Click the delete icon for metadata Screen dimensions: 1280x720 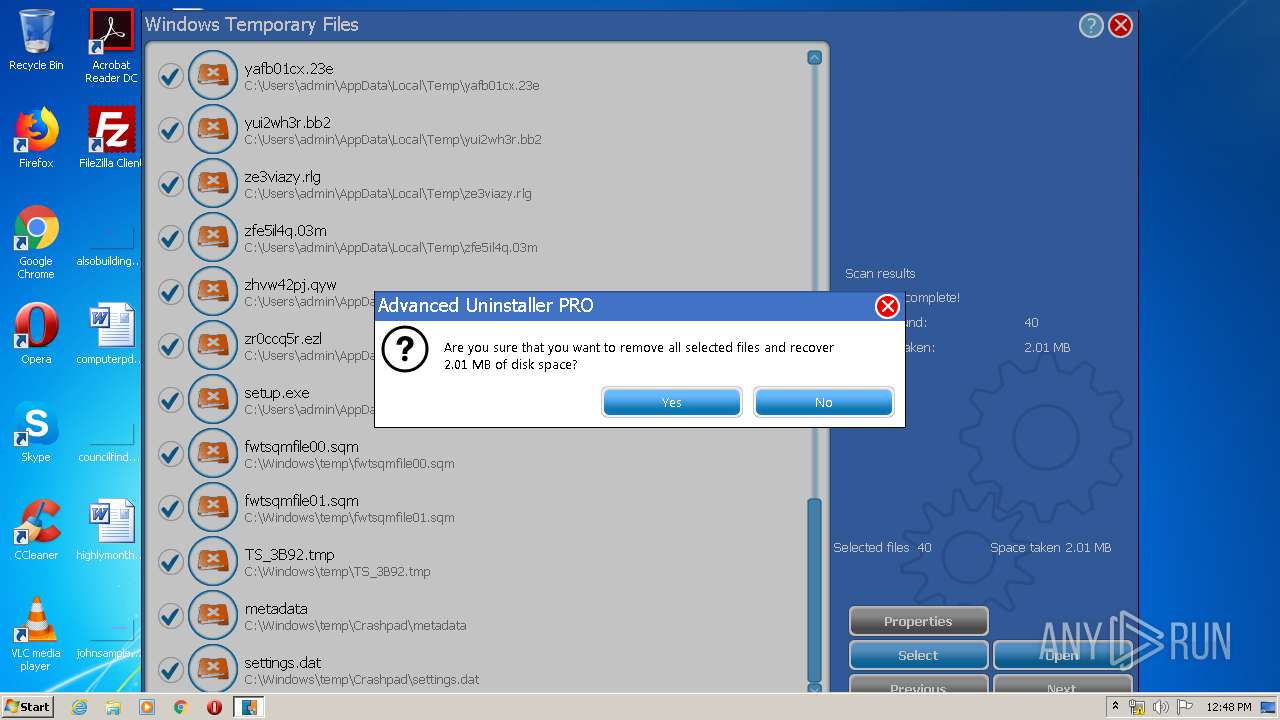[212, 615]
